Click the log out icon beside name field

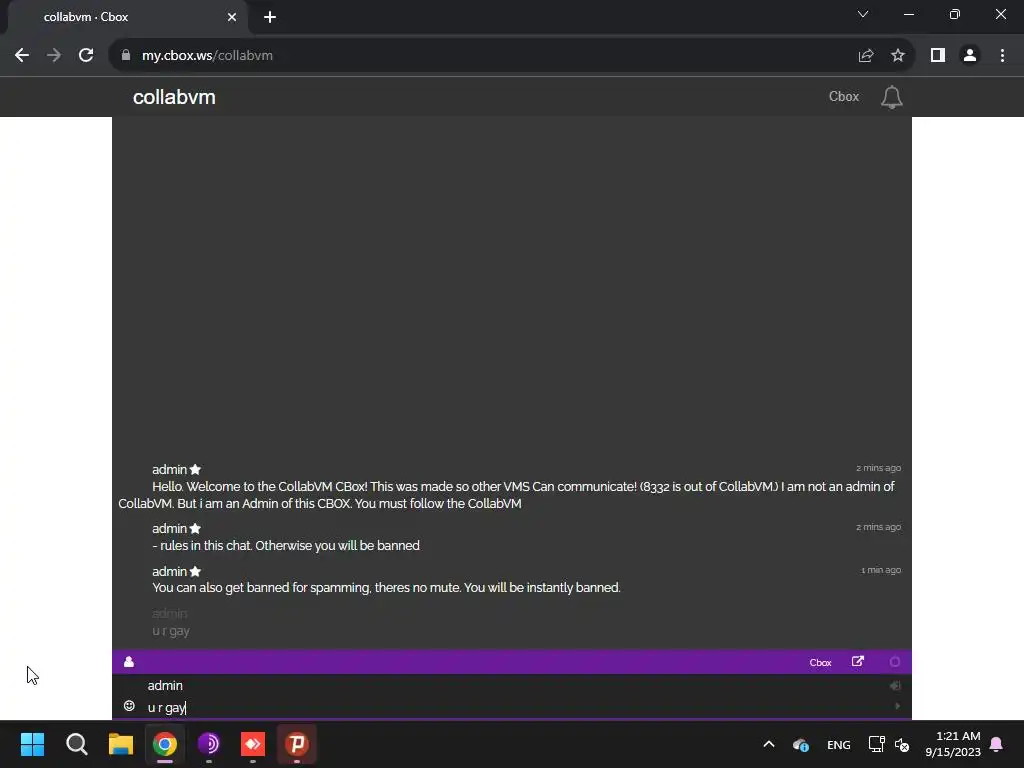[x=895, y=685]
